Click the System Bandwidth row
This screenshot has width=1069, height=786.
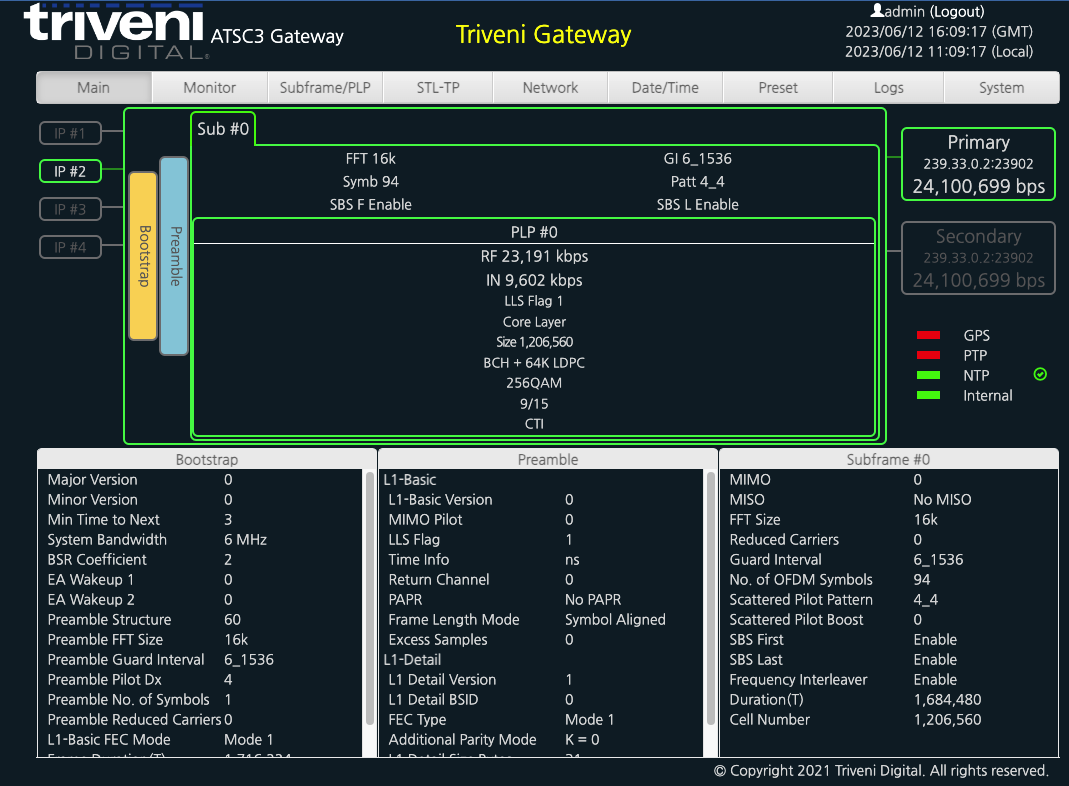202,539
